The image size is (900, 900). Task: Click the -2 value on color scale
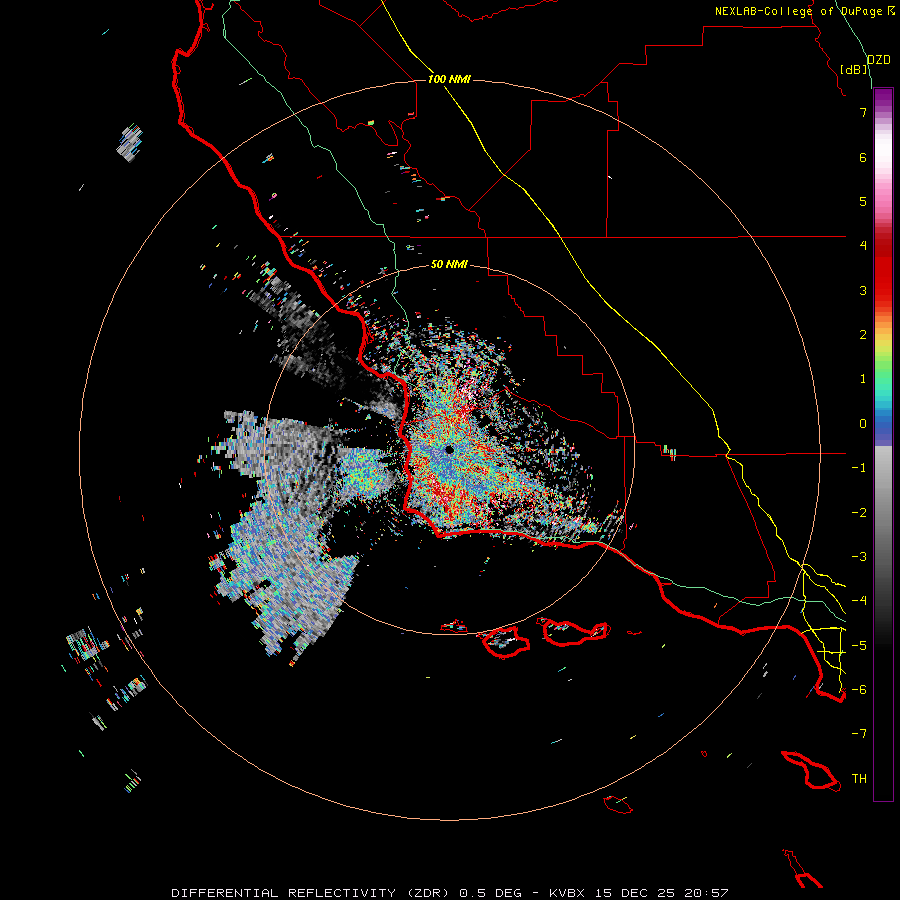tap(859, 512)
